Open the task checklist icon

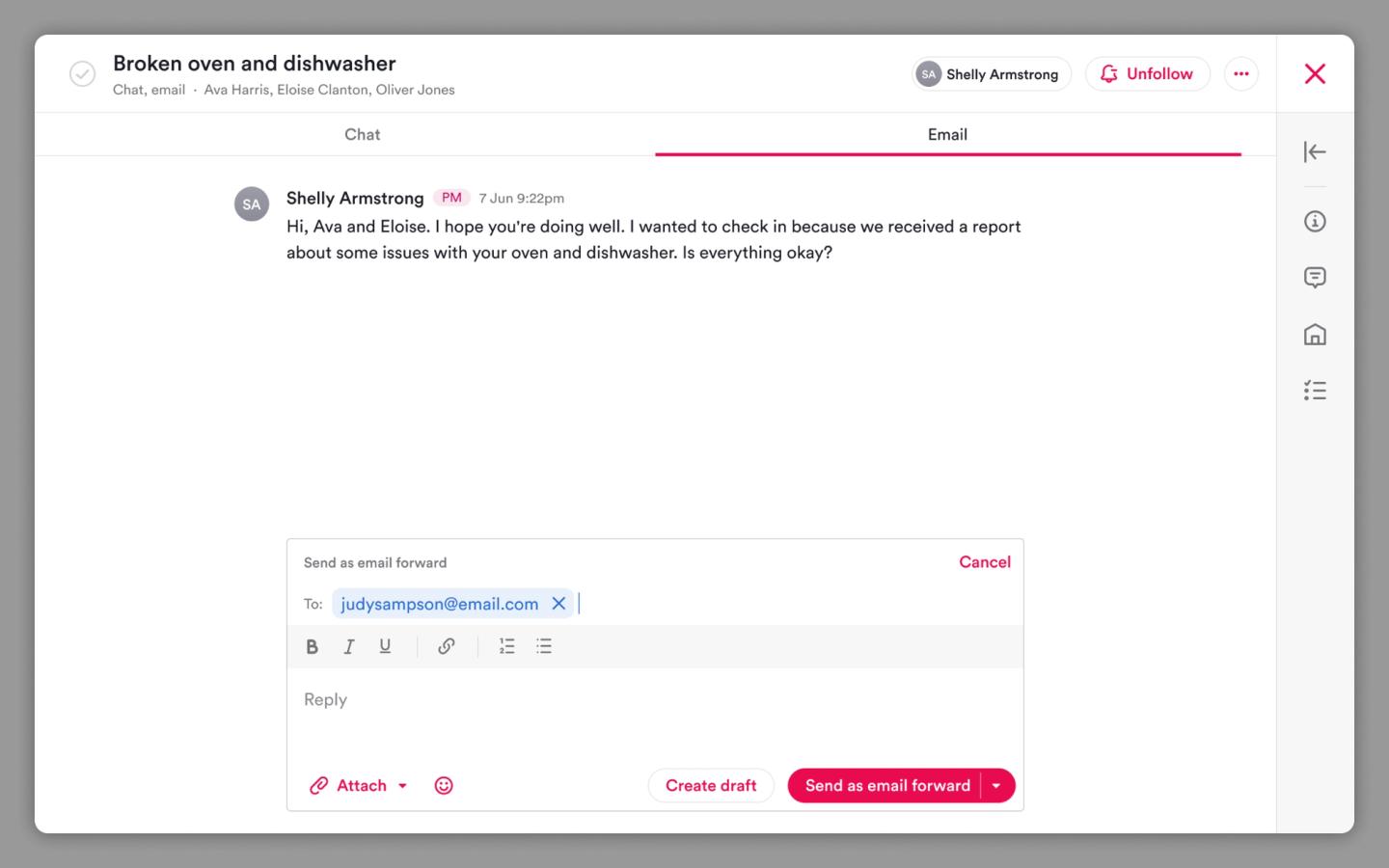click(1315, 391)
